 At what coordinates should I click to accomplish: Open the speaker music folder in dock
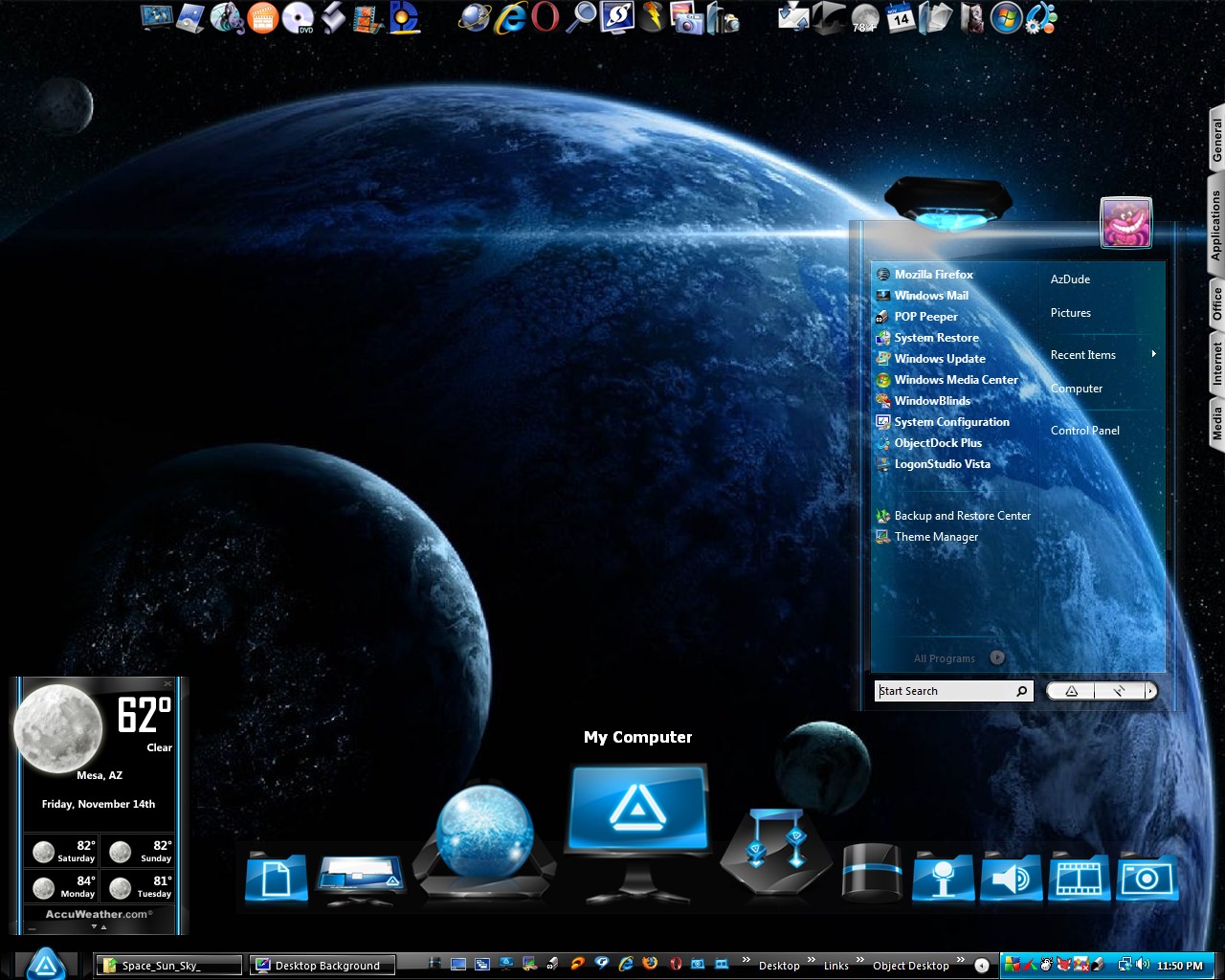pyautogui.click(x=1011, y=877)
